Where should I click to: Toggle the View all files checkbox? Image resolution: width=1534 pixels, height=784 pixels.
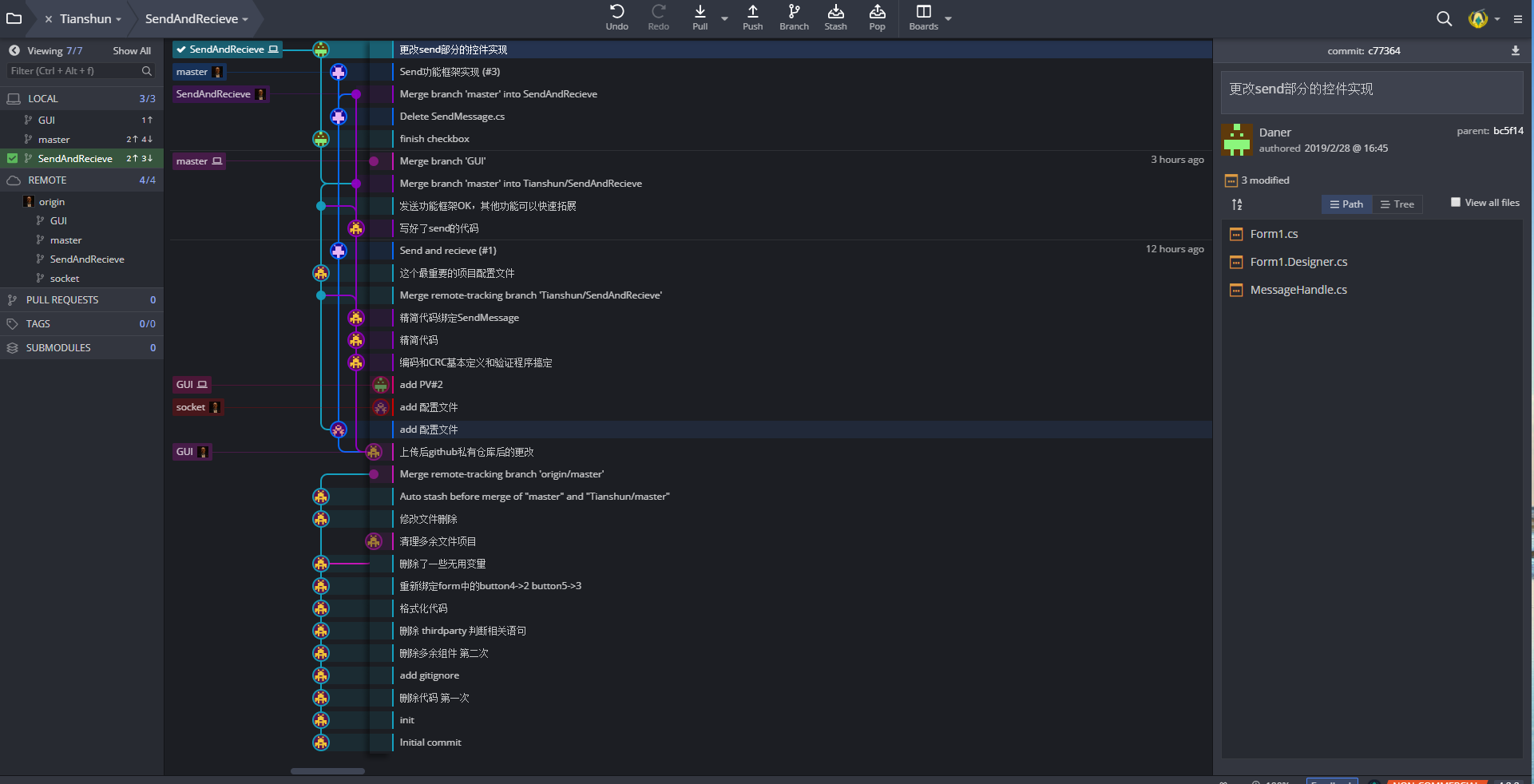pos(1456,202)
